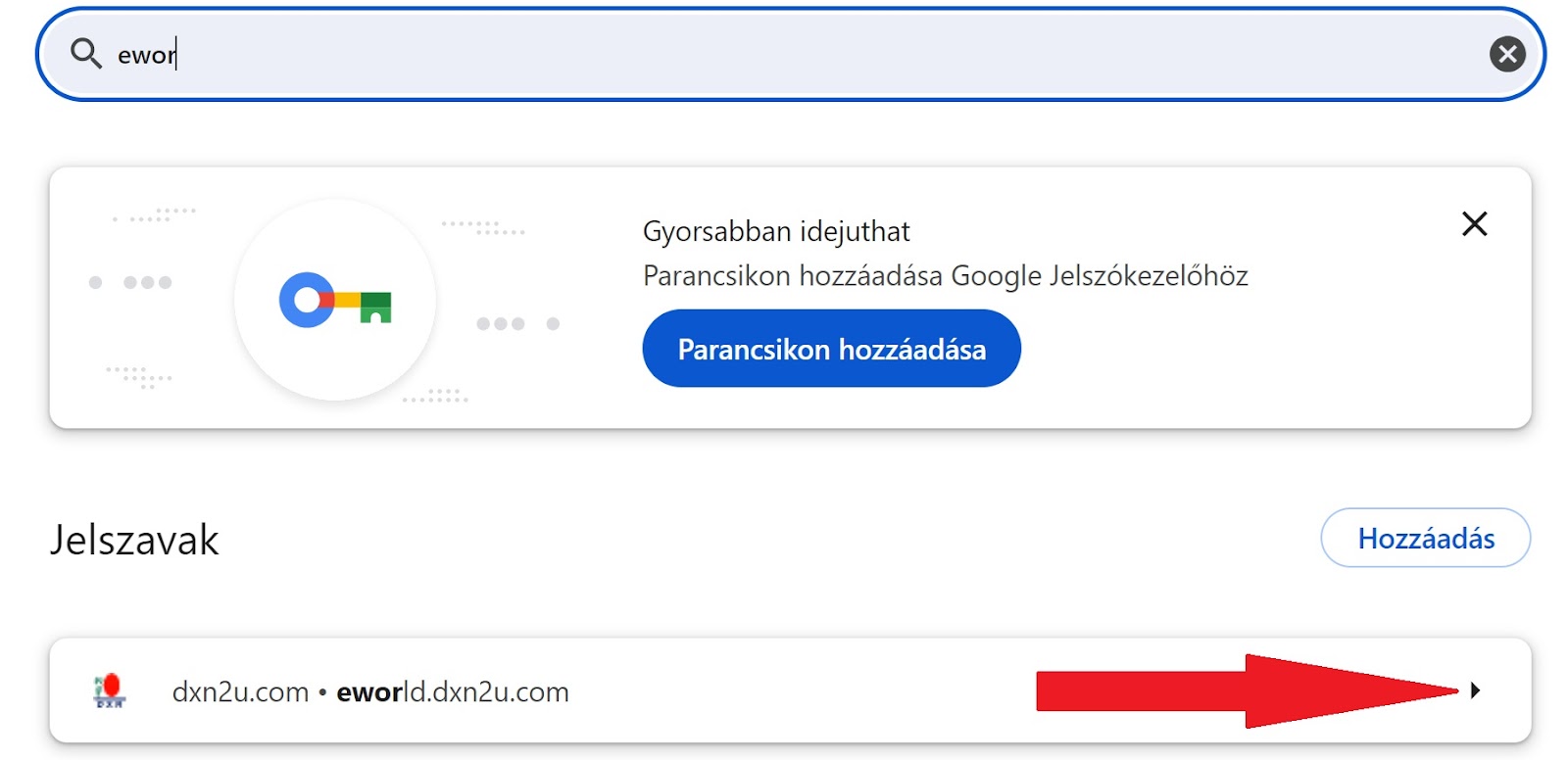This screenshot has height=760, width=1568.
Task: Click Parancsikon hozzáadása Google Jelszókezelőhöz description
Action: coord(945,276)
